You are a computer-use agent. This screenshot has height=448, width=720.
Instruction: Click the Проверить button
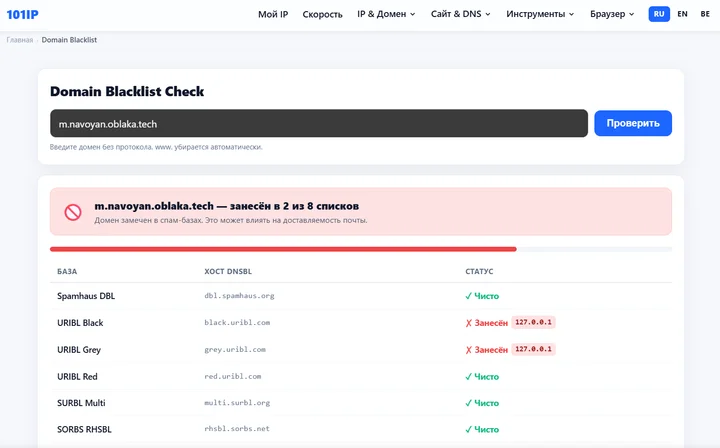click(633, 123)
